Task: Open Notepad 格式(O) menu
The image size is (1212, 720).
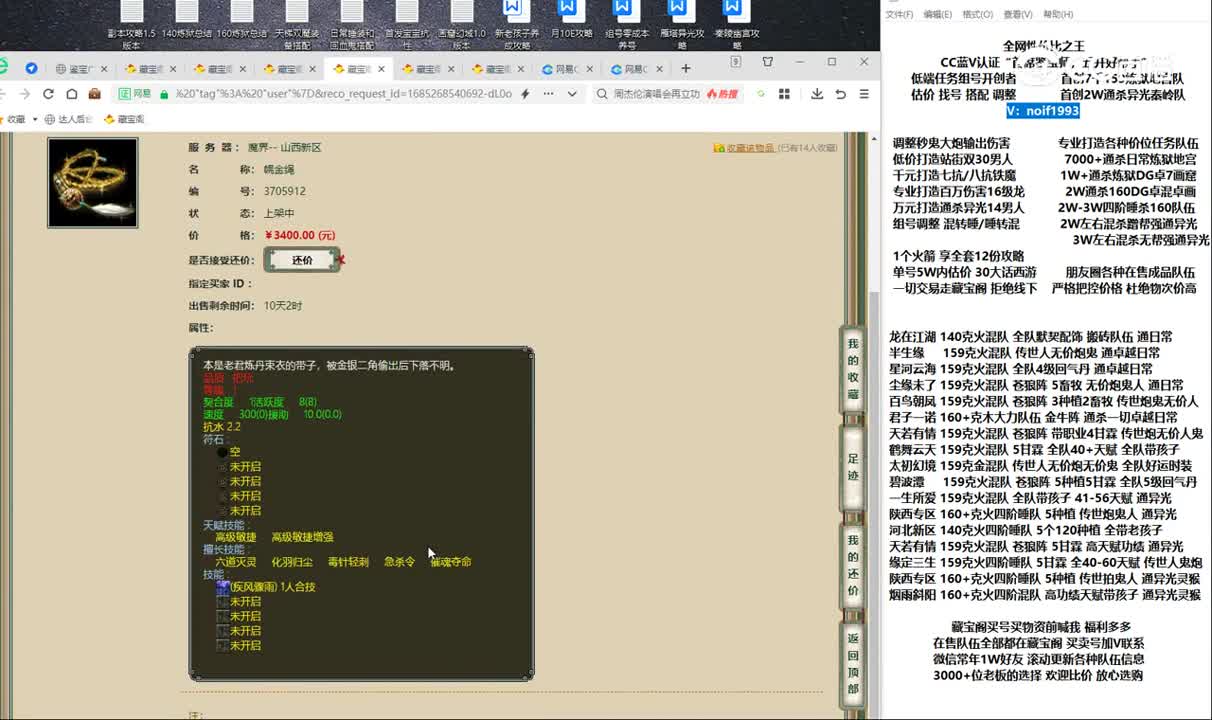Action: pyautogui.click(x=977, y=14)
